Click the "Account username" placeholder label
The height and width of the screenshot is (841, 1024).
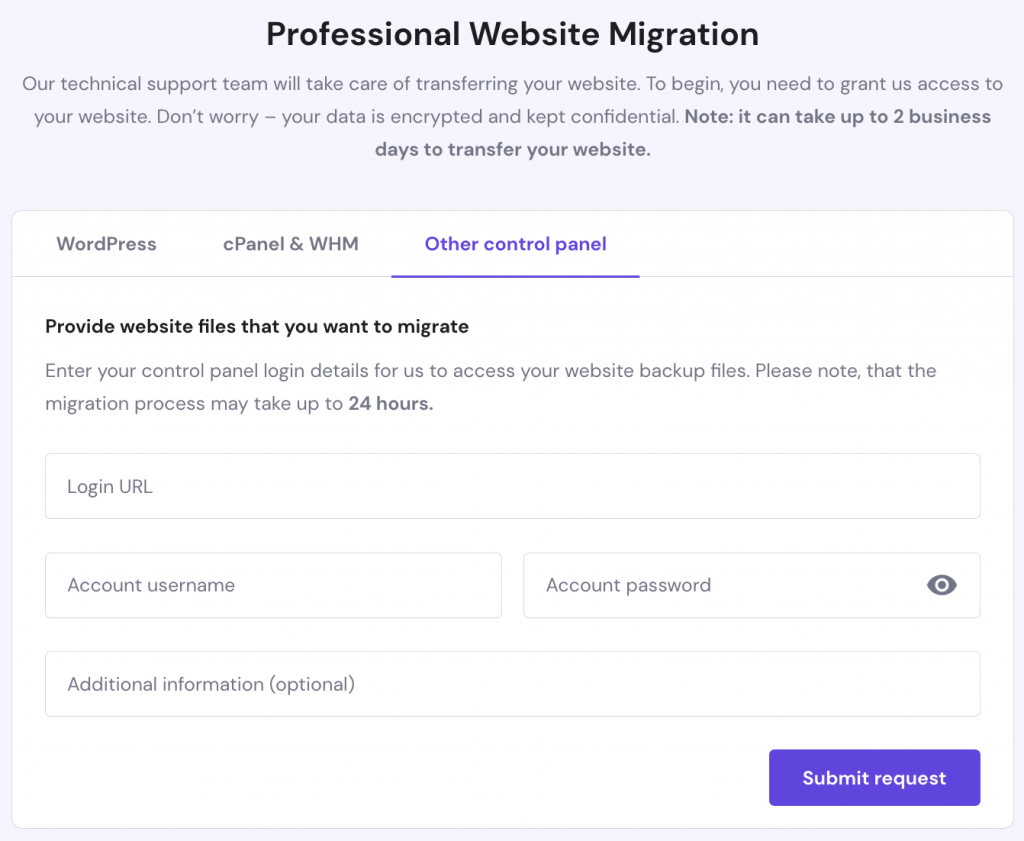[151, 586]
